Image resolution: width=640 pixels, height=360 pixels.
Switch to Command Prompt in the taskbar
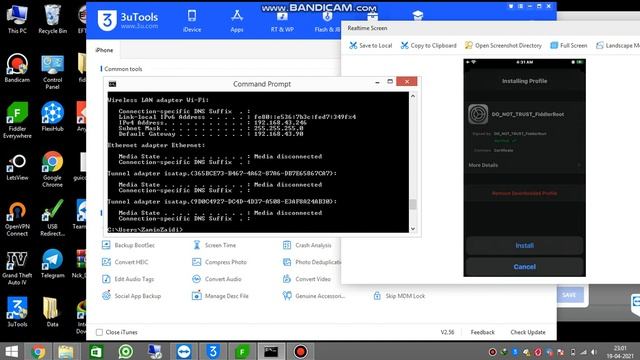[x=271, y=351]
